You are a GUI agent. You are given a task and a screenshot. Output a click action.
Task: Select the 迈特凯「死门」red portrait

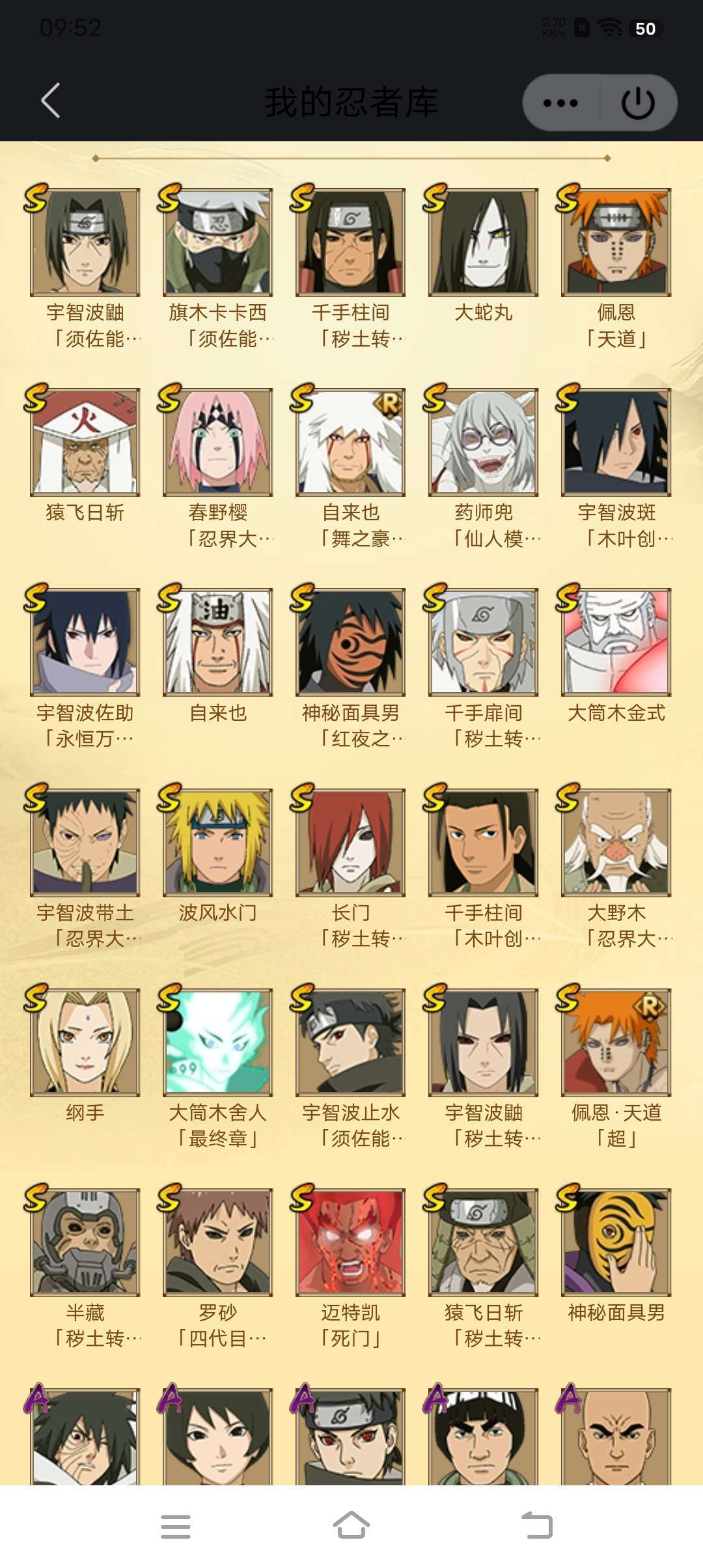(351, 1242)
